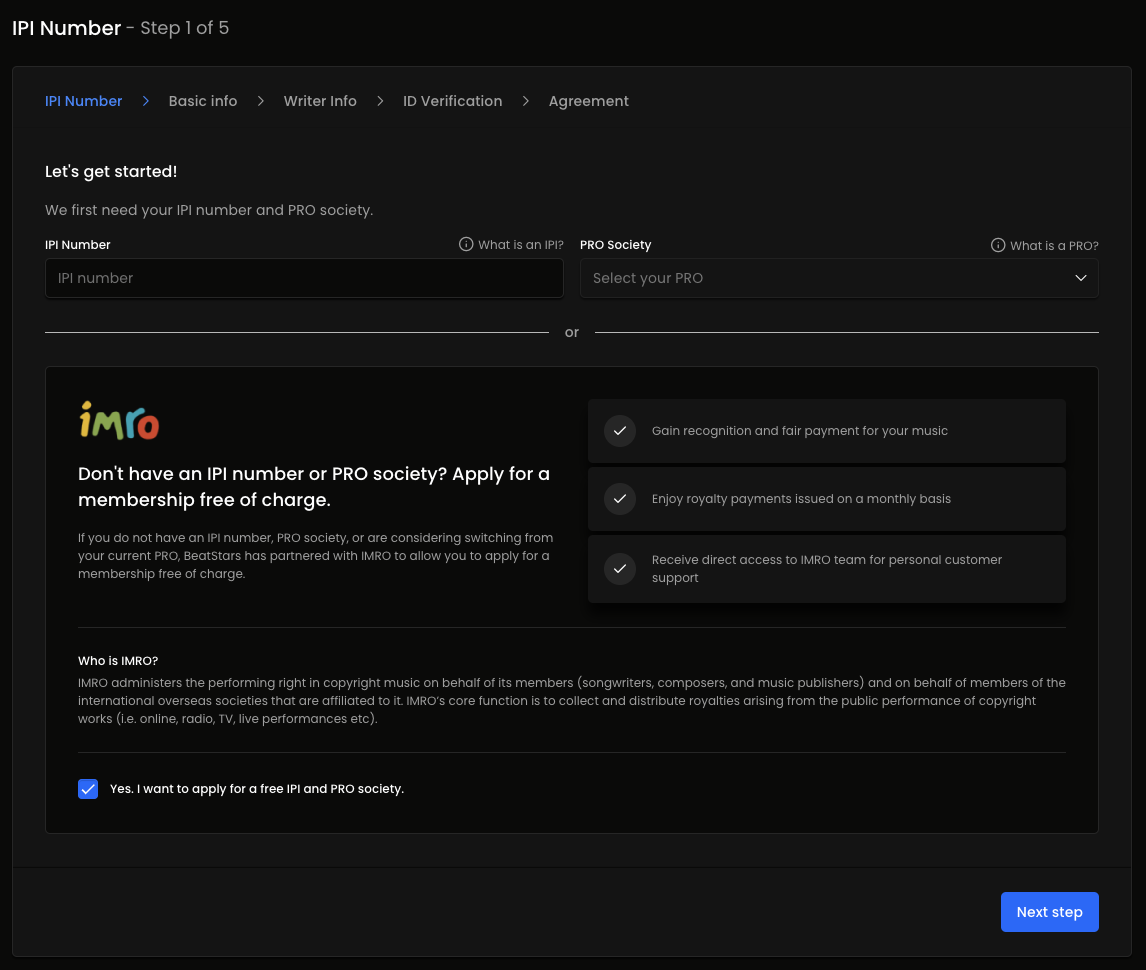Click checkmark icon for direct IMRO access
Viewport: 1146px width, 970px height.
[x=620, y=569]
